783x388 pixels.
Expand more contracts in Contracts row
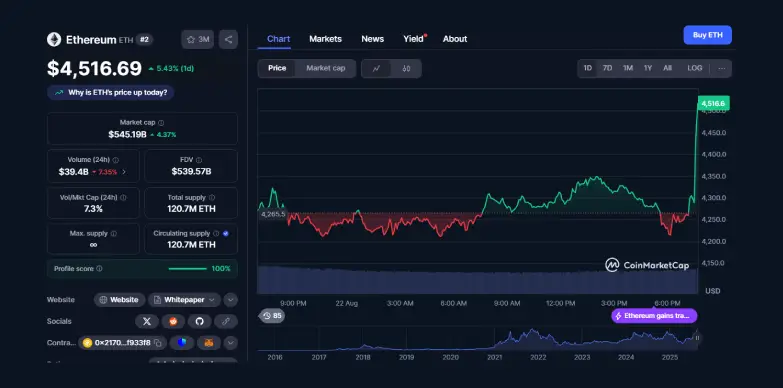click(x=230, y=343)
